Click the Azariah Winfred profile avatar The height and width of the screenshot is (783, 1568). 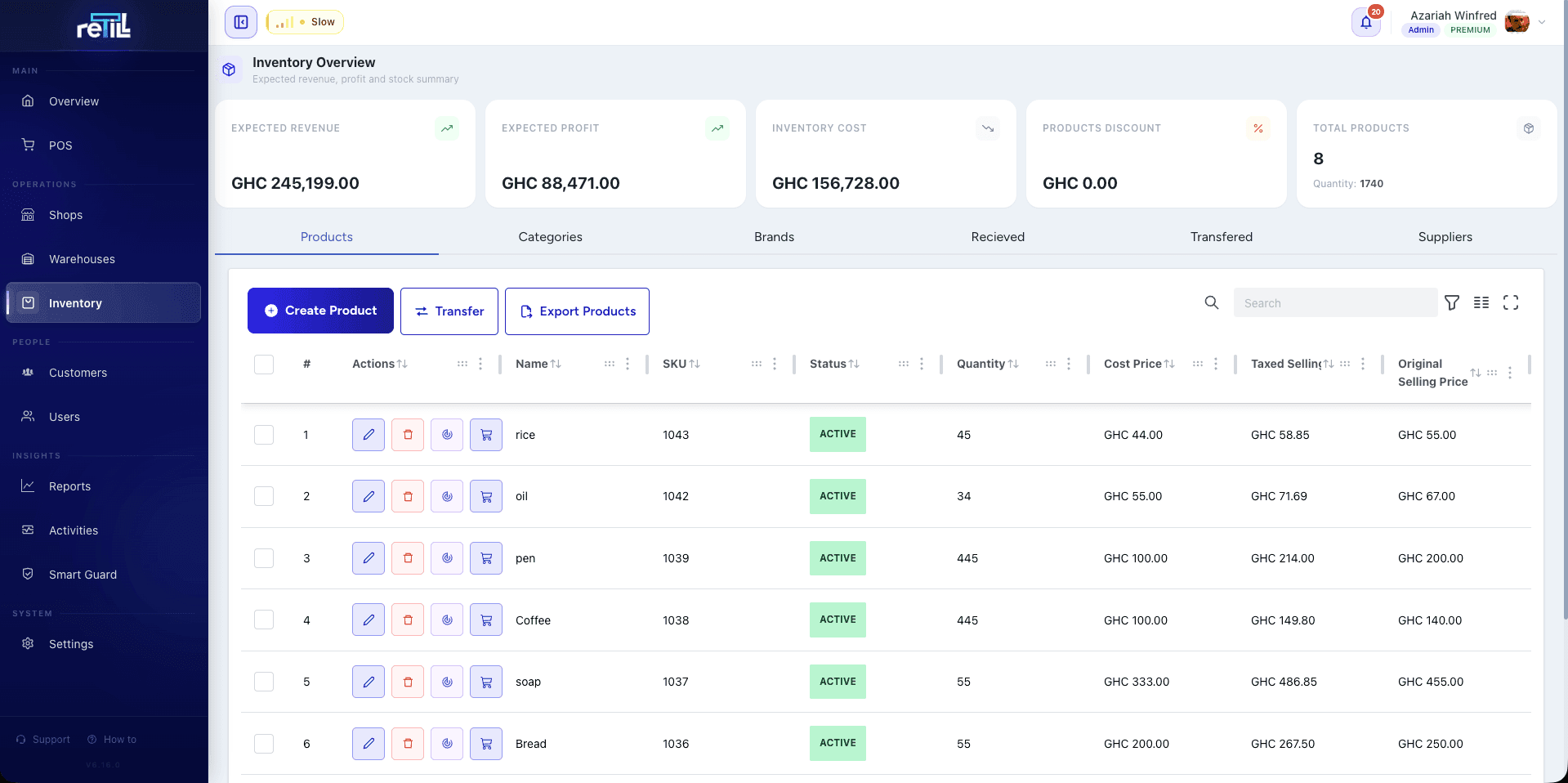1517,22
